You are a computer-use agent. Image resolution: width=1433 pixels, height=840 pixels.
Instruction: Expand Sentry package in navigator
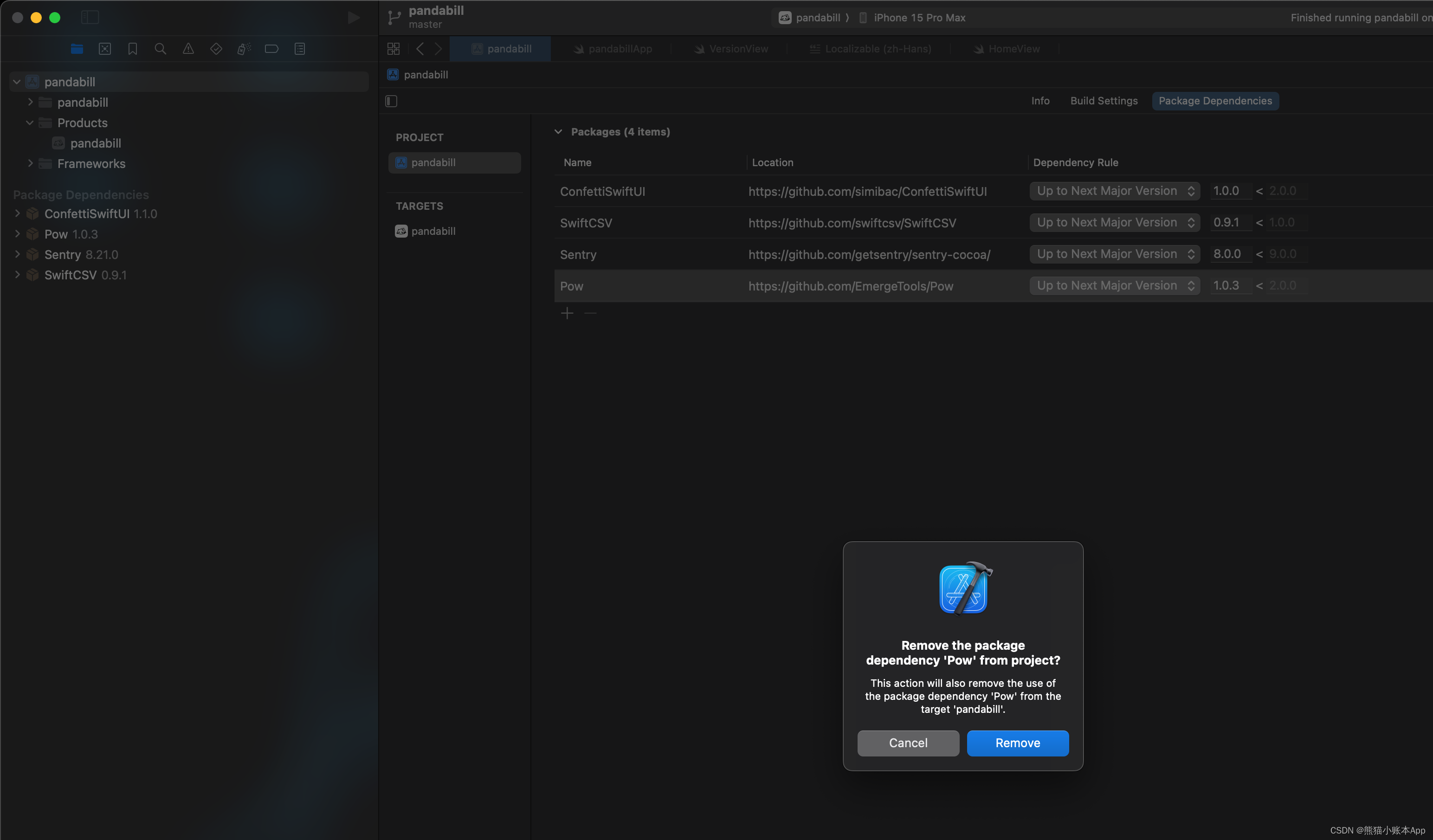click(17, 254)
